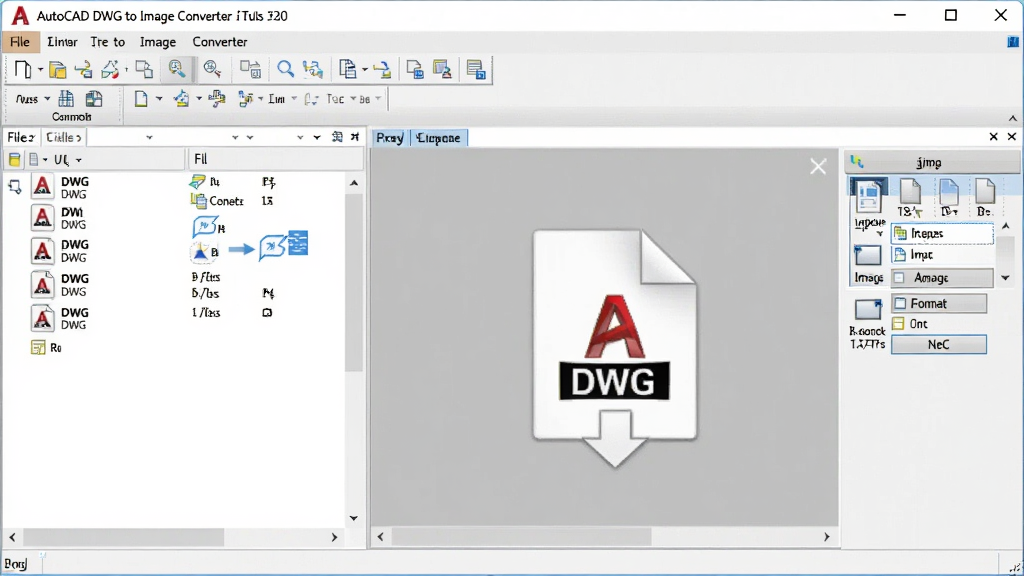
Task: Click the preview pane horizontal scrollbar thumb
Action: [x=520, y=537]
